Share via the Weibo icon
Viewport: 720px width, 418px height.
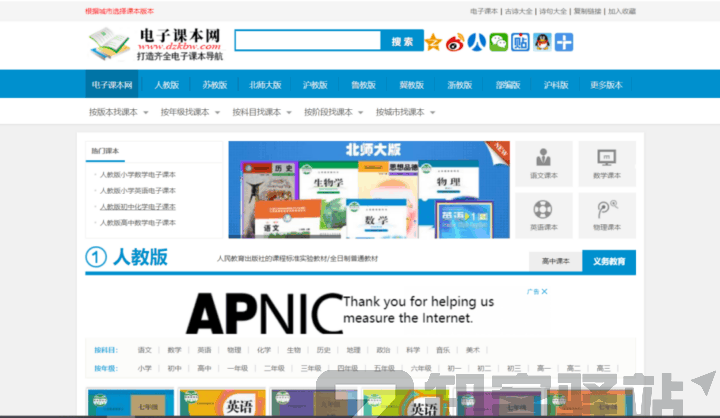455,42
